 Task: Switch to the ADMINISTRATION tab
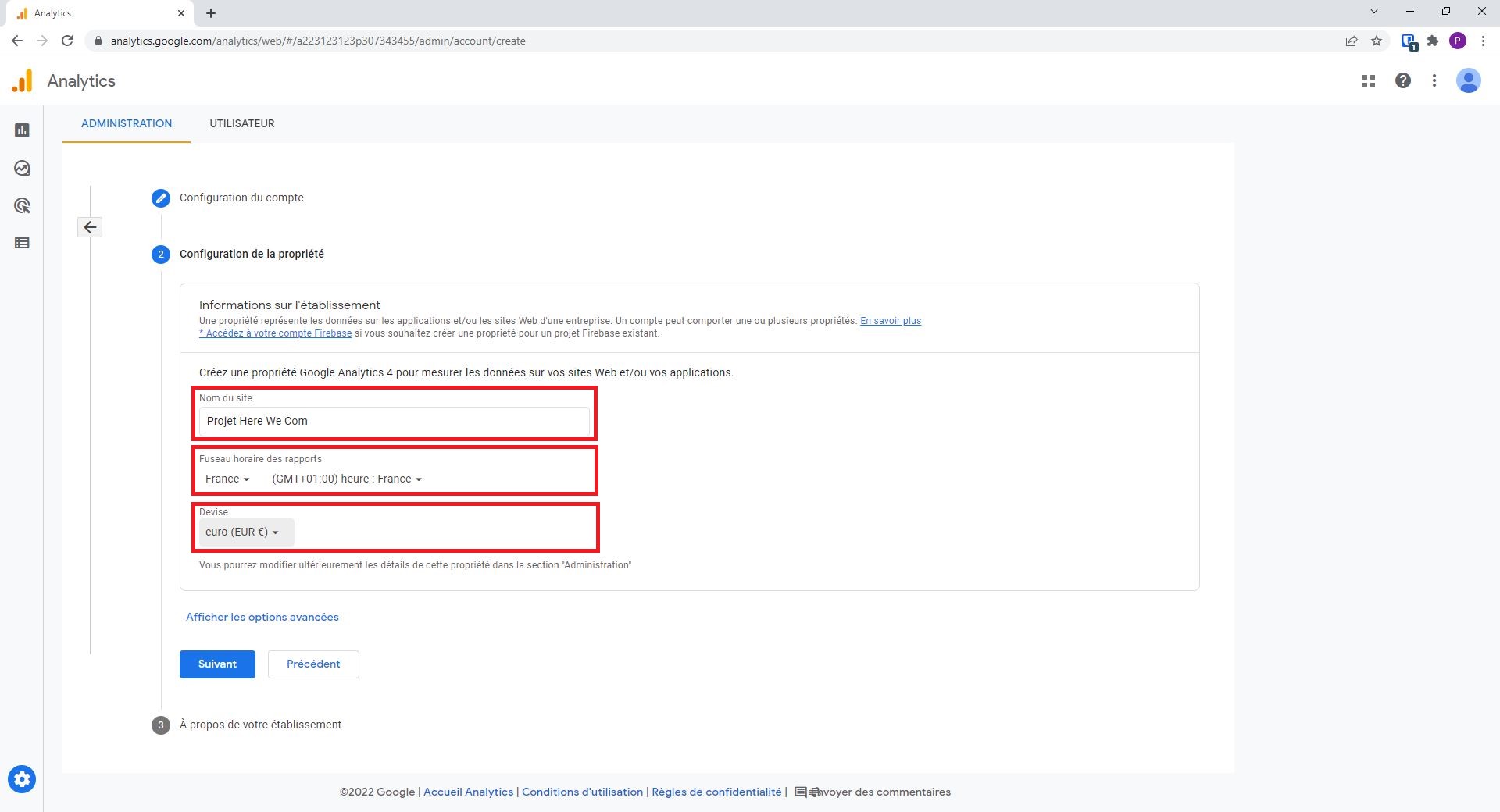coord(127,123)
